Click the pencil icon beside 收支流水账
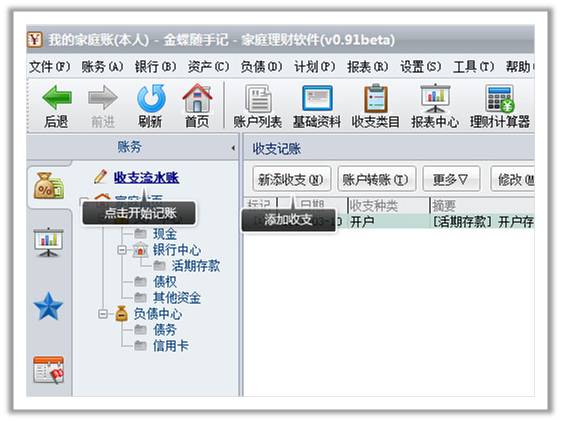Screen dimensions: 561x421 (x=101, y=177)
